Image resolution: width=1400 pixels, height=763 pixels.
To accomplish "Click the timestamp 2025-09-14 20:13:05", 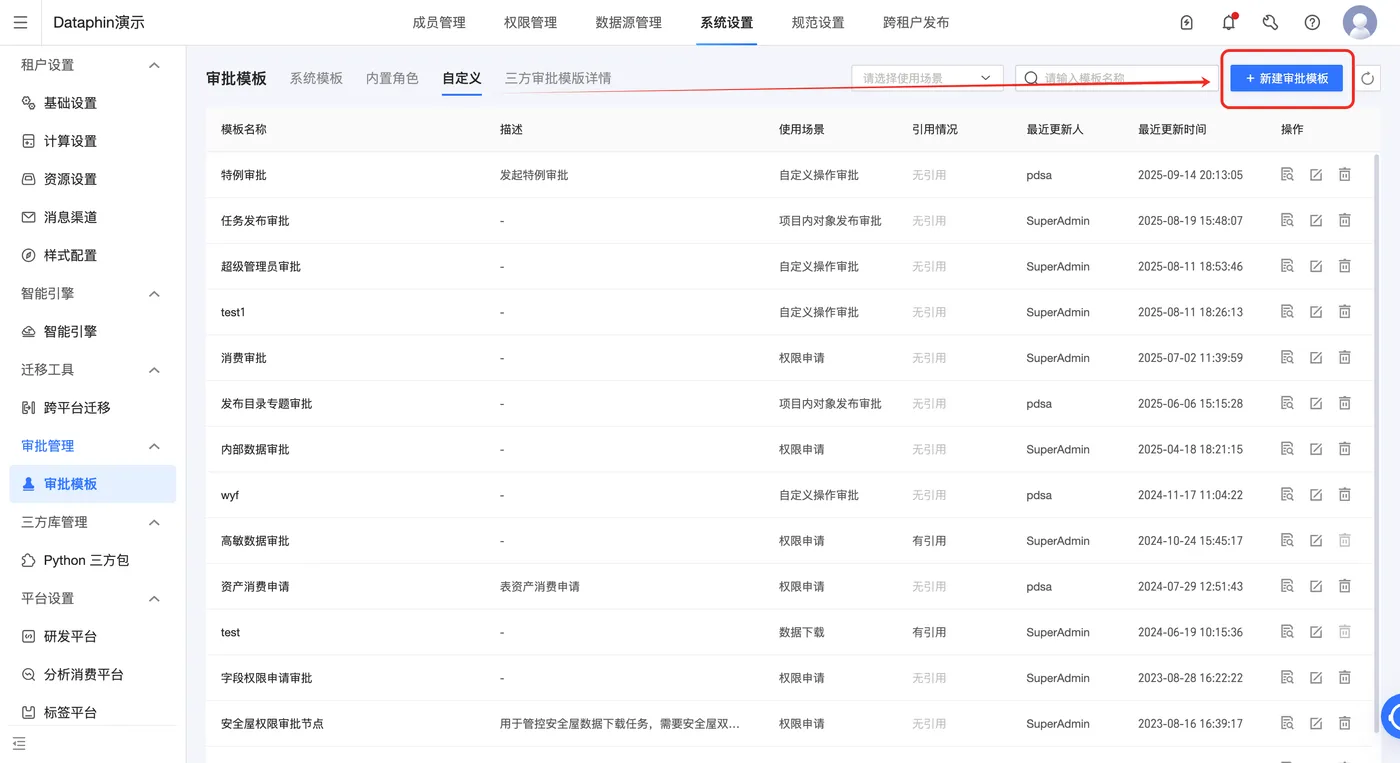I will tap(1190, 175).
